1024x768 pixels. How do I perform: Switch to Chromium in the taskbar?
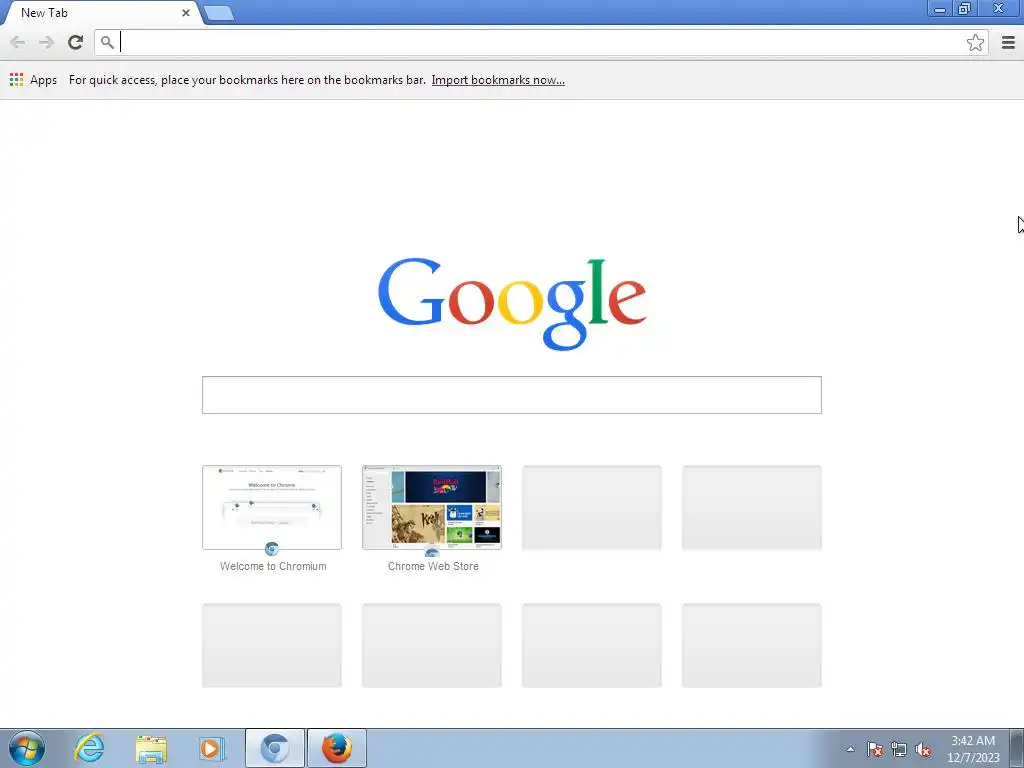(274, 748)
